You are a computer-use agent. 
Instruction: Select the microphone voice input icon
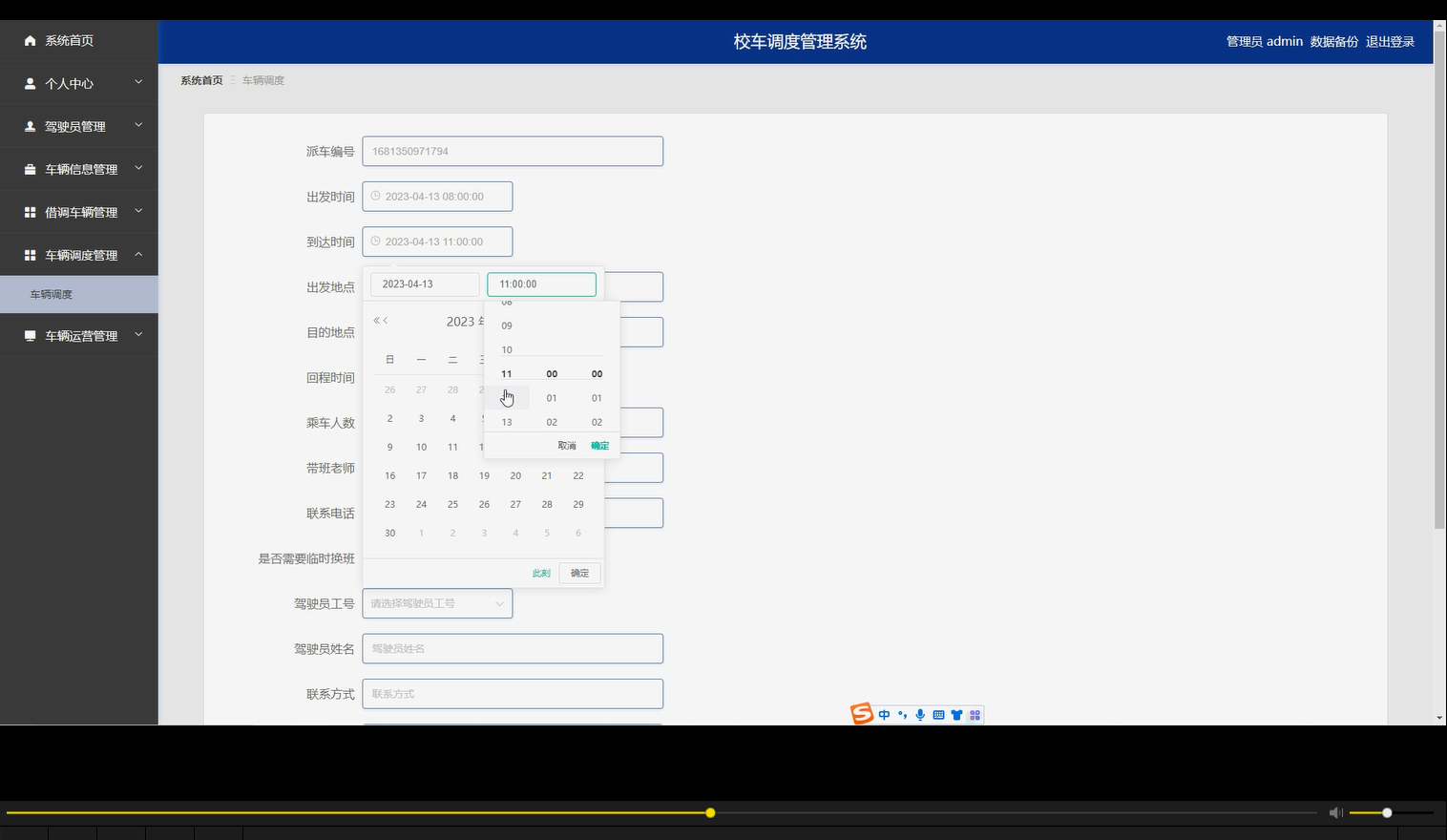click(x=920, y=714)
